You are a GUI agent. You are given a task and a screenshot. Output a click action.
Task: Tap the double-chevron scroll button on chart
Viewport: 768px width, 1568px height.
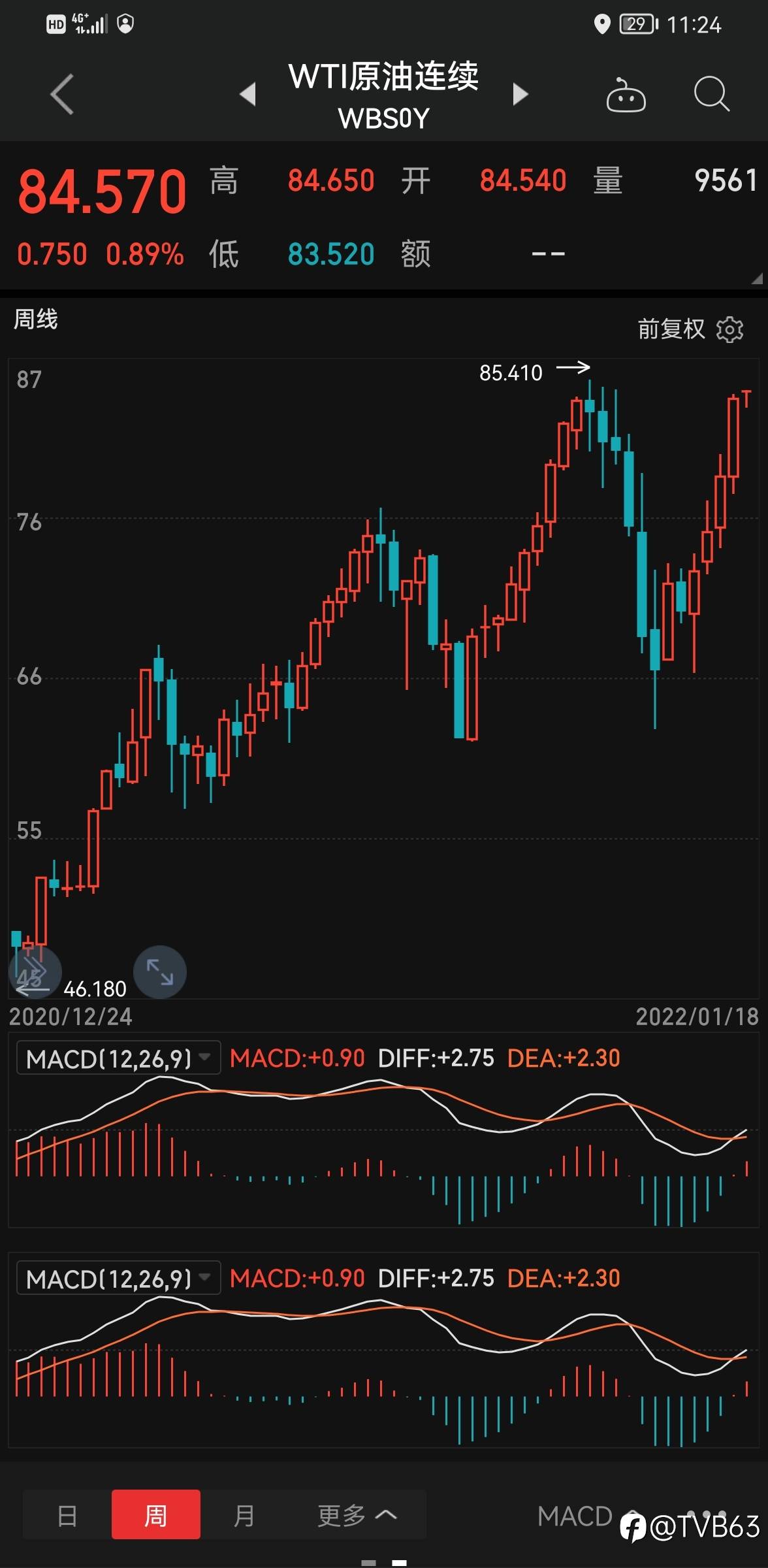[x=35, y=972]
